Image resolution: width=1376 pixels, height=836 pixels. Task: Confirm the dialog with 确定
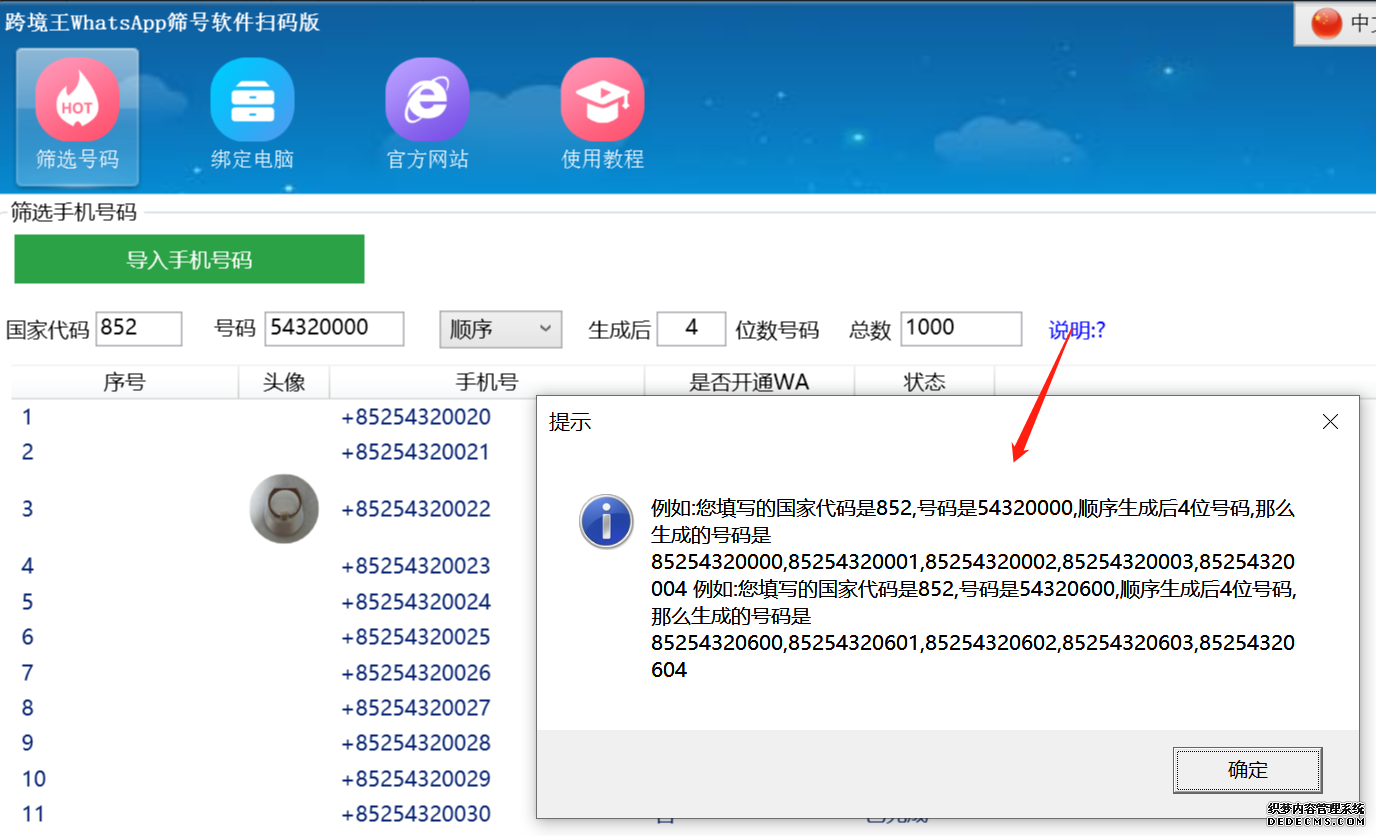click(1247, 770)
